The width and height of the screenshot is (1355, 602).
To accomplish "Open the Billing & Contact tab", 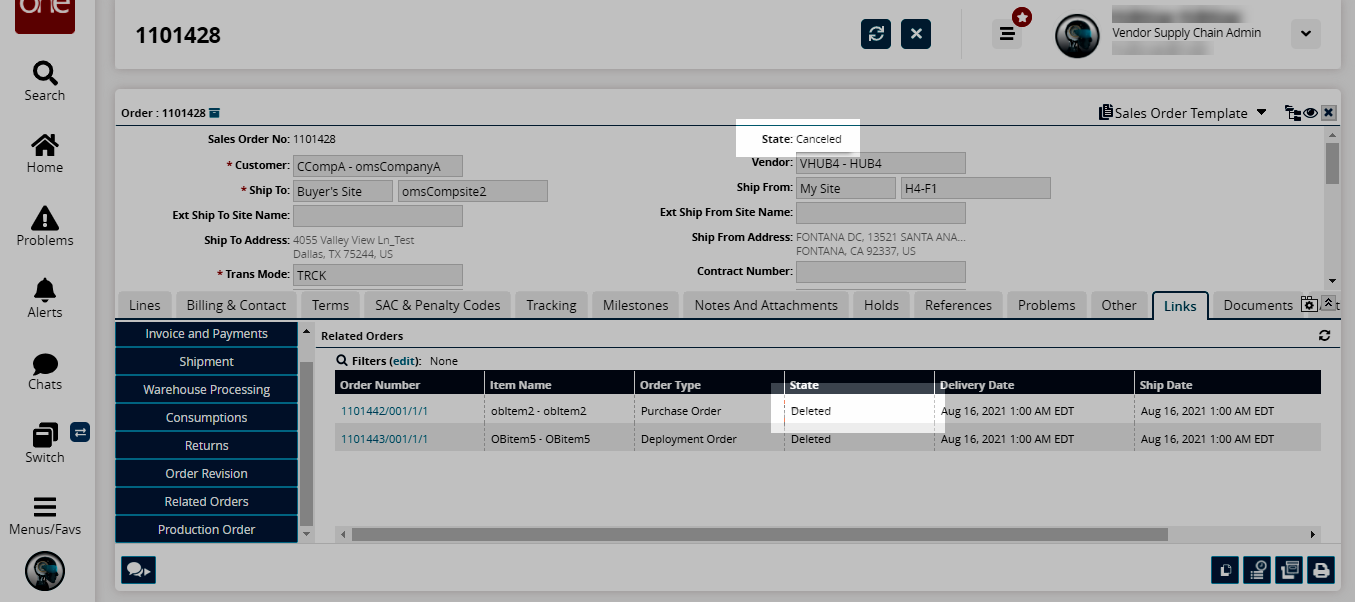I will [x=236, y=305].
